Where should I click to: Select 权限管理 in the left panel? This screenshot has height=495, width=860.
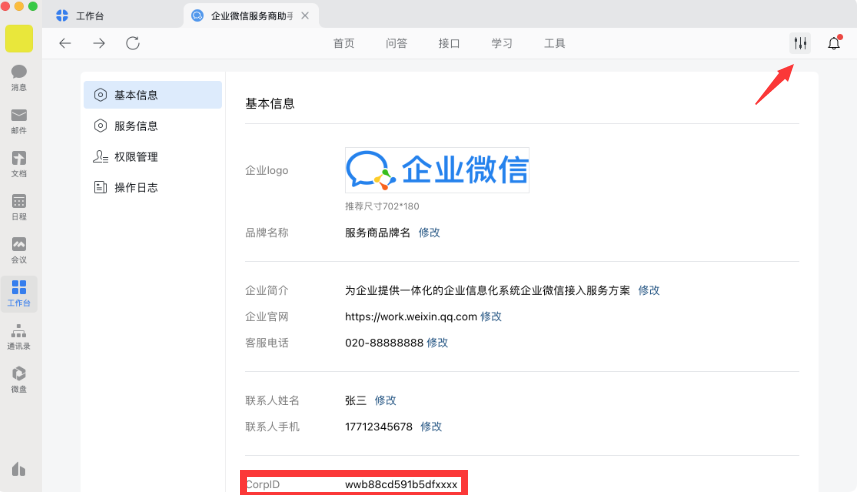pos(136,157)
